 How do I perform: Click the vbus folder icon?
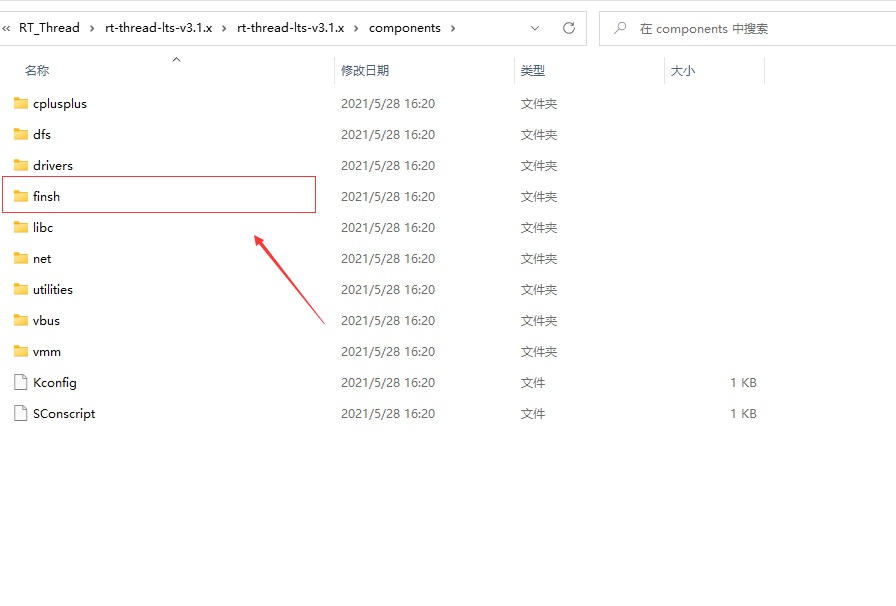click(x=21, y=320)
